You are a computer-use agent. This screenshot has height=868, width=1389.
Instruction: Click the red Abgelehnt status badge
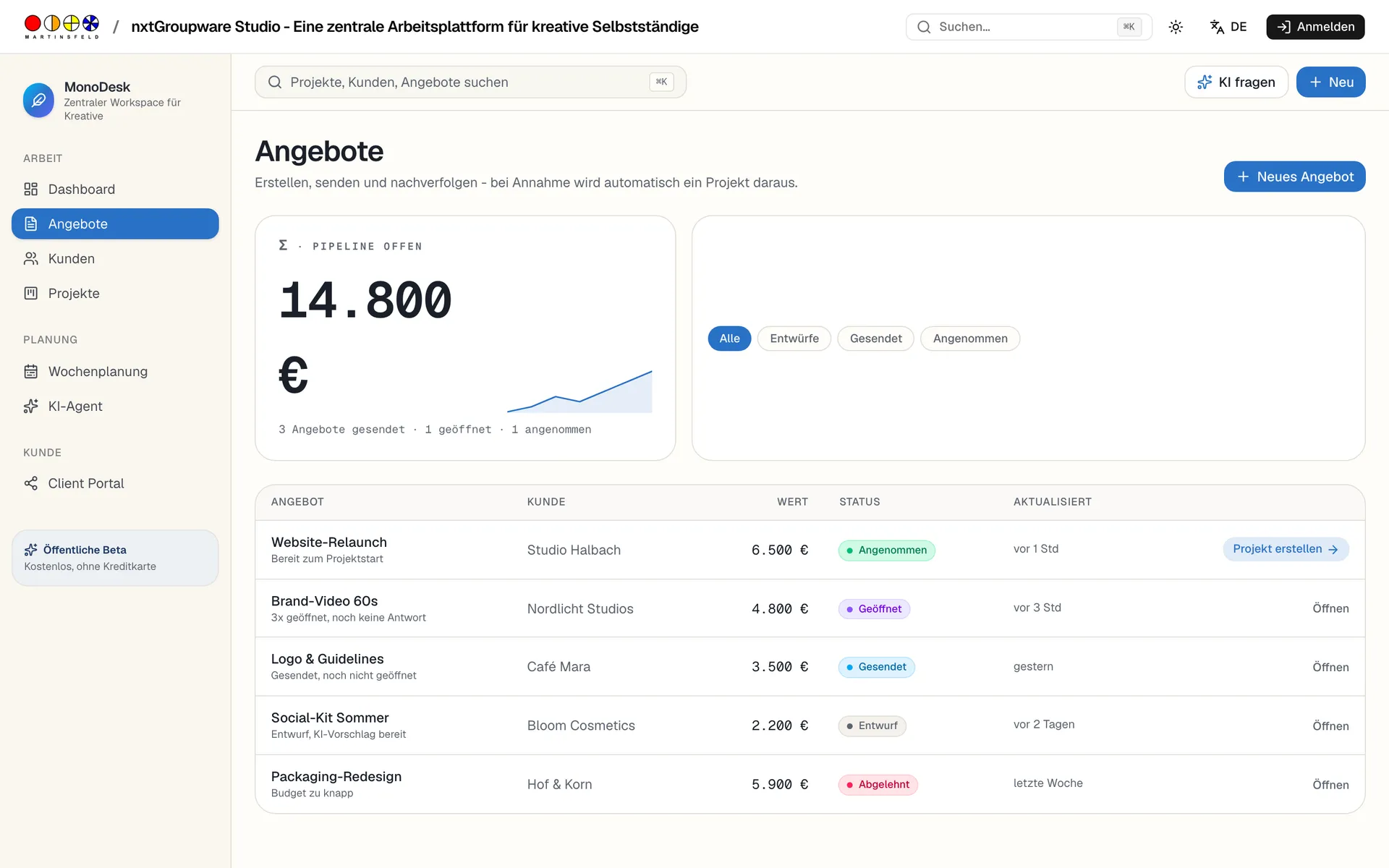878,785
